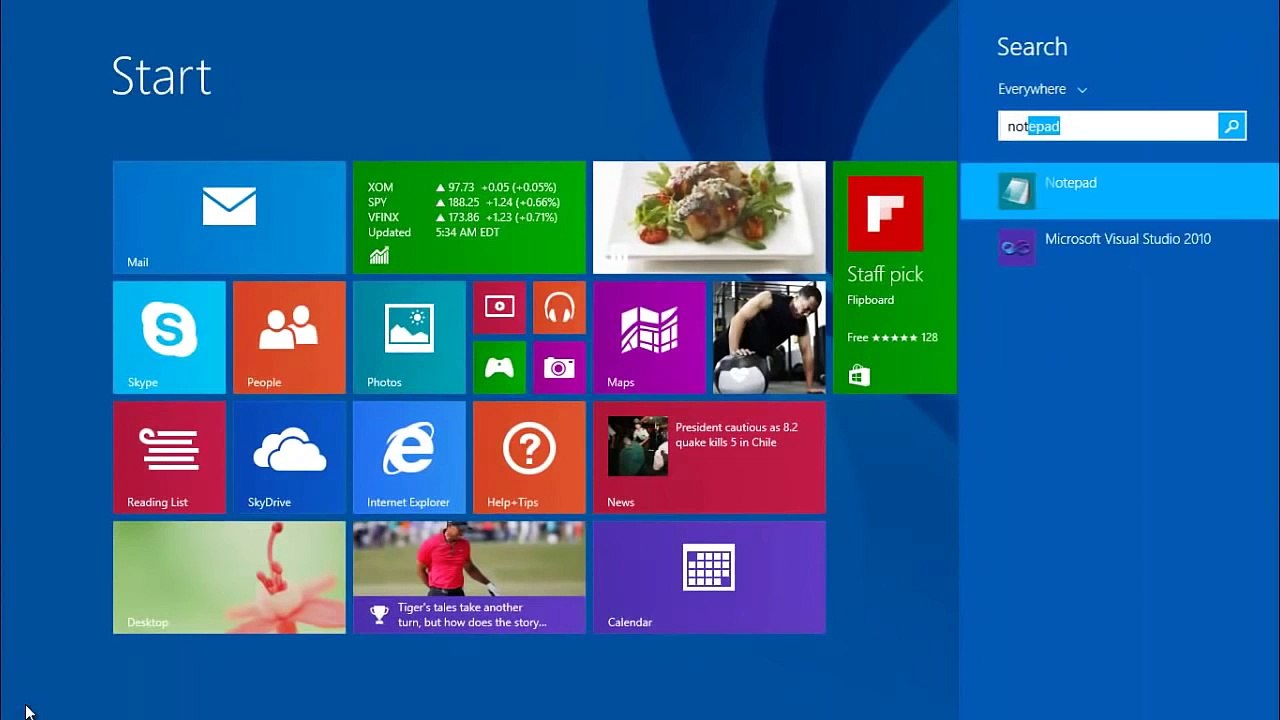Click the "Updated 5:34 AM EDT" text
The width and height of the screenshot is (1280, 720).
coord(433,232)
